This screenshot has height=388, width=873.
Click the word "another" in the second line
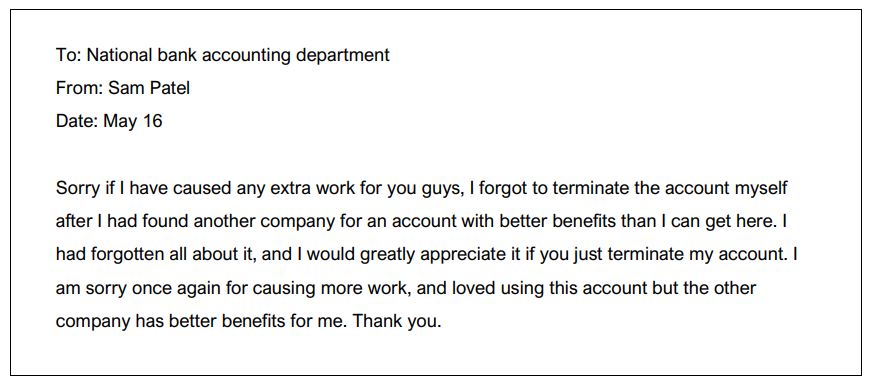pos(225,222)
